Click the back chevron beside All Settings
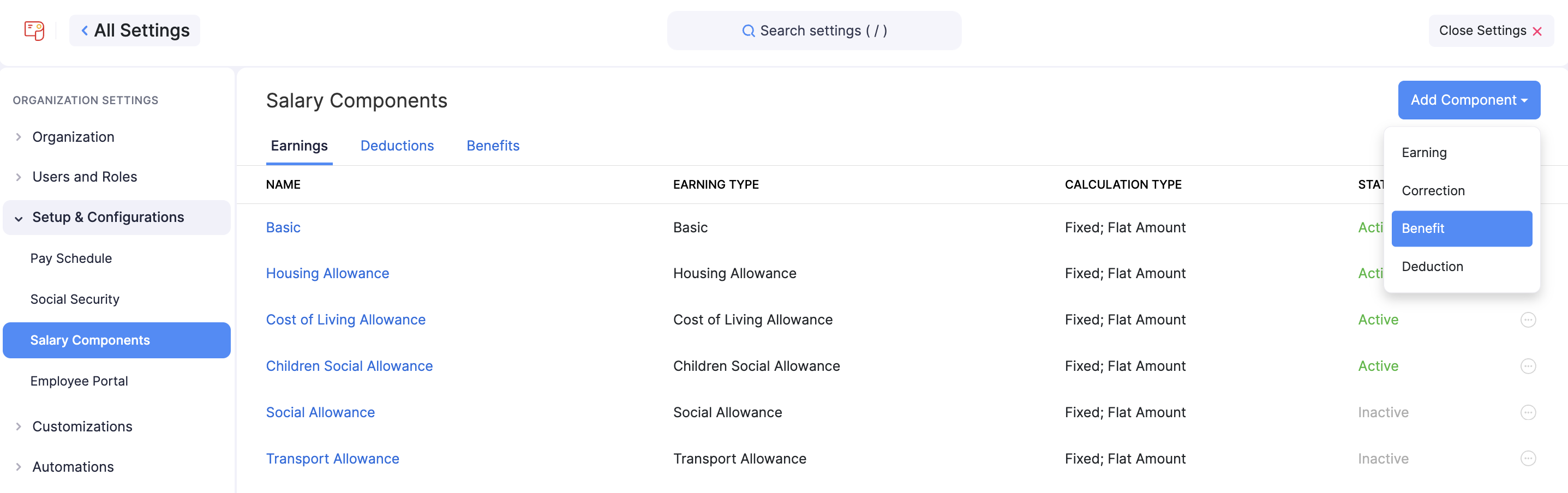 point(84,30)
